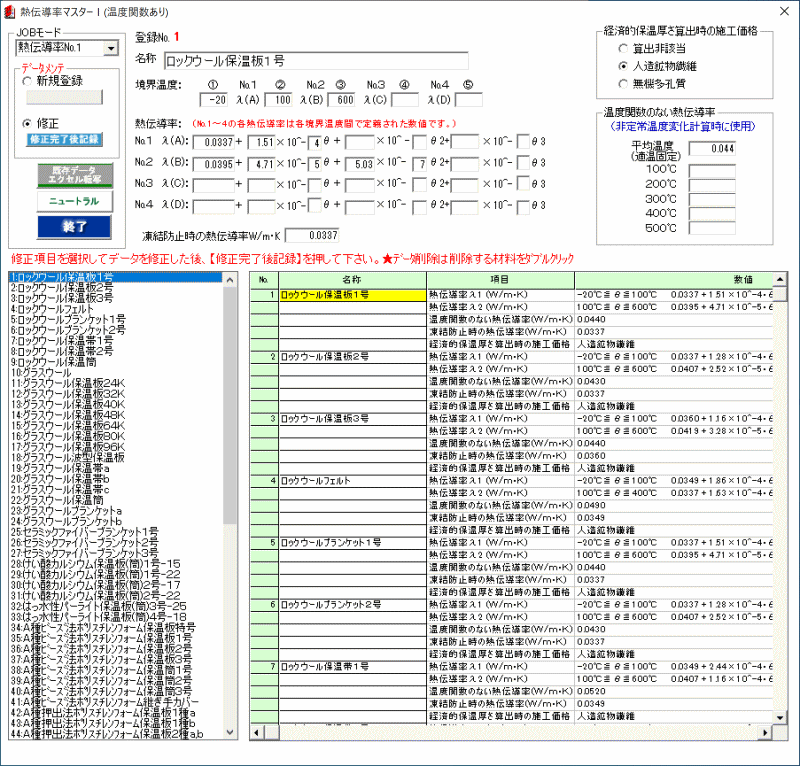Select the 修正 radio button
This screenshot has height=766, width=800.
pos(28,123)
